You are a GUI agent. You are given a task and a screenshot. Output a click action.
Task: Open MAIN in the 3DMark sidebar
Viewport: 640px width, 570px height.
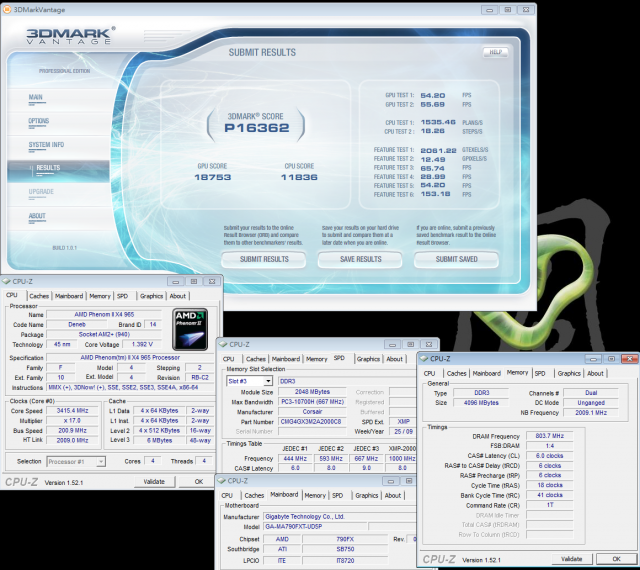[x=36, y=97]
